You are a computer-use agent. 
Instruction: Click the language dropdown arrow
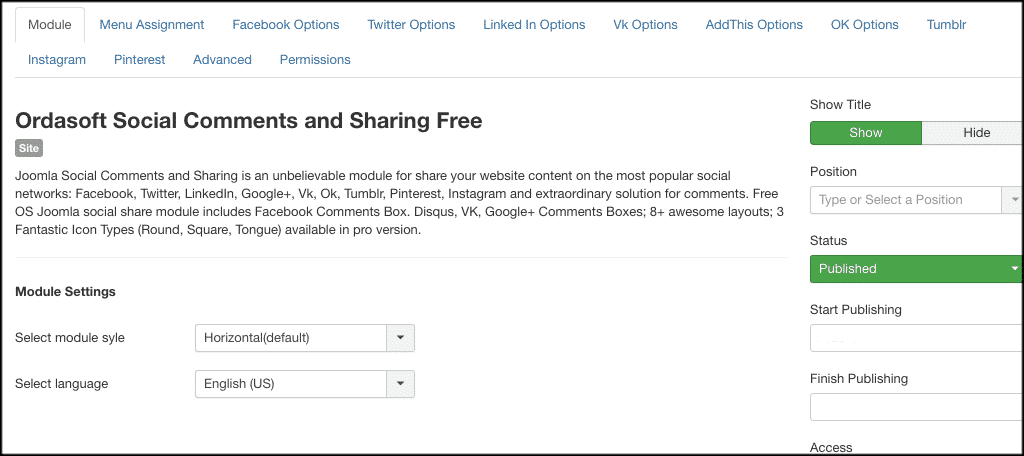coord(401,383)
